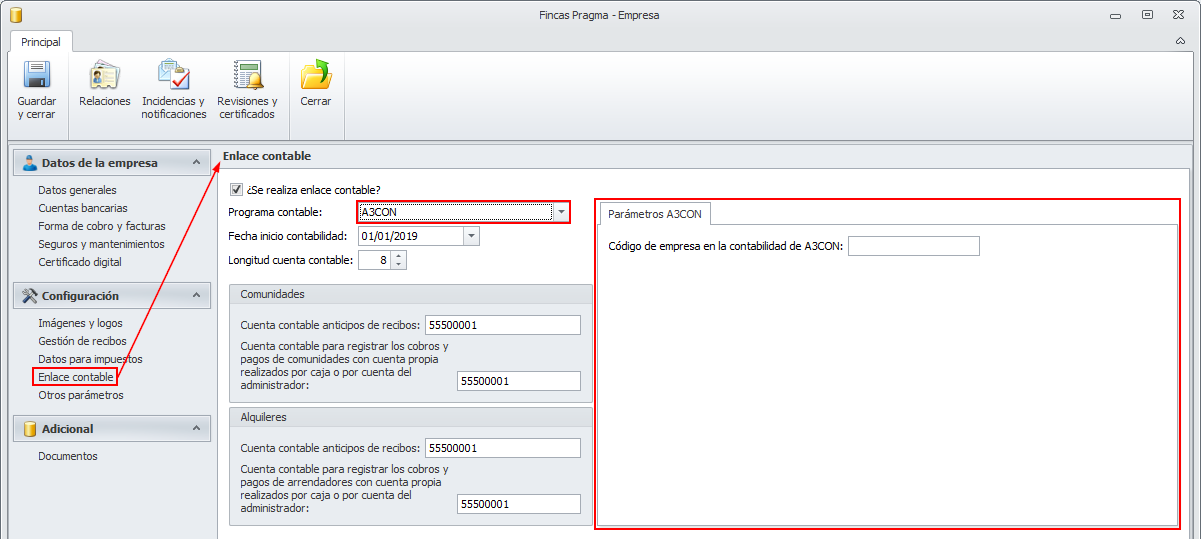Open Otros parámetros in sidebar
The image size is (1201, 539).
81,395
